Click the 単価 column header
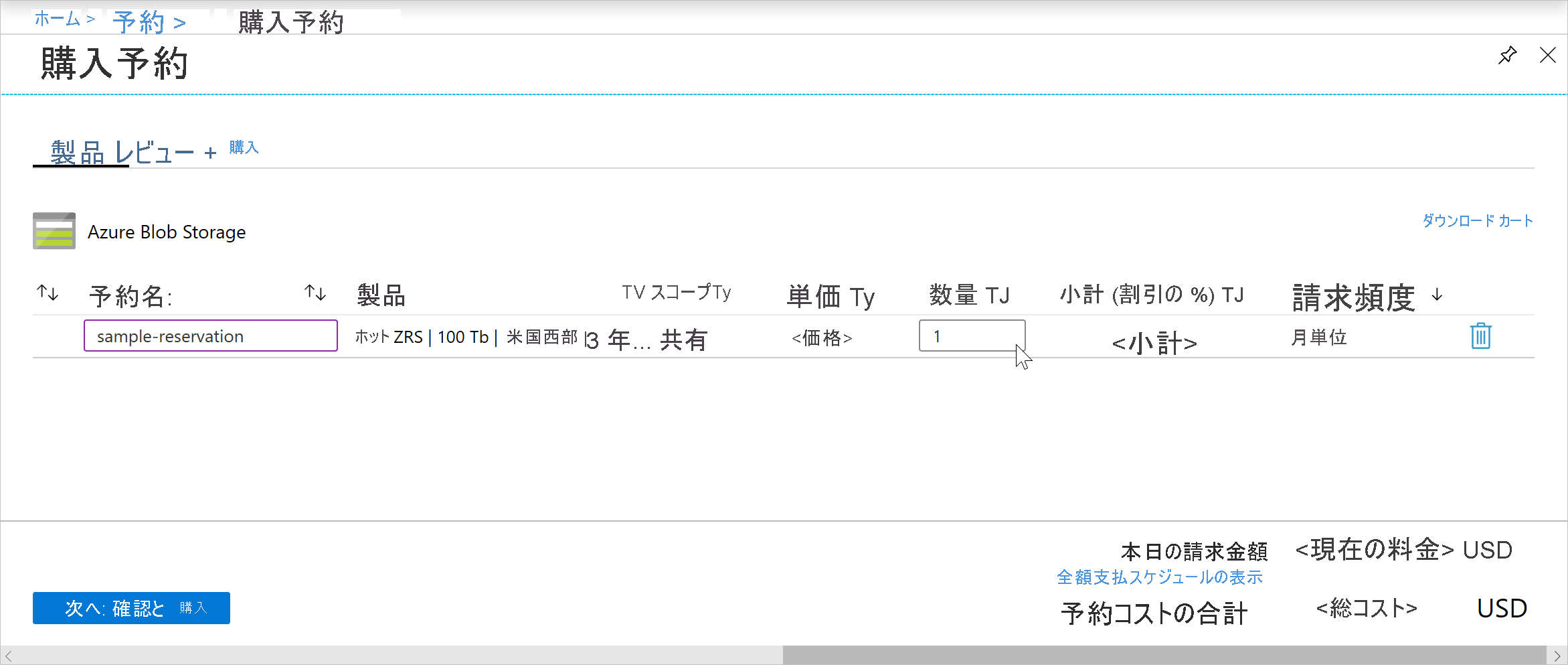 831,296
